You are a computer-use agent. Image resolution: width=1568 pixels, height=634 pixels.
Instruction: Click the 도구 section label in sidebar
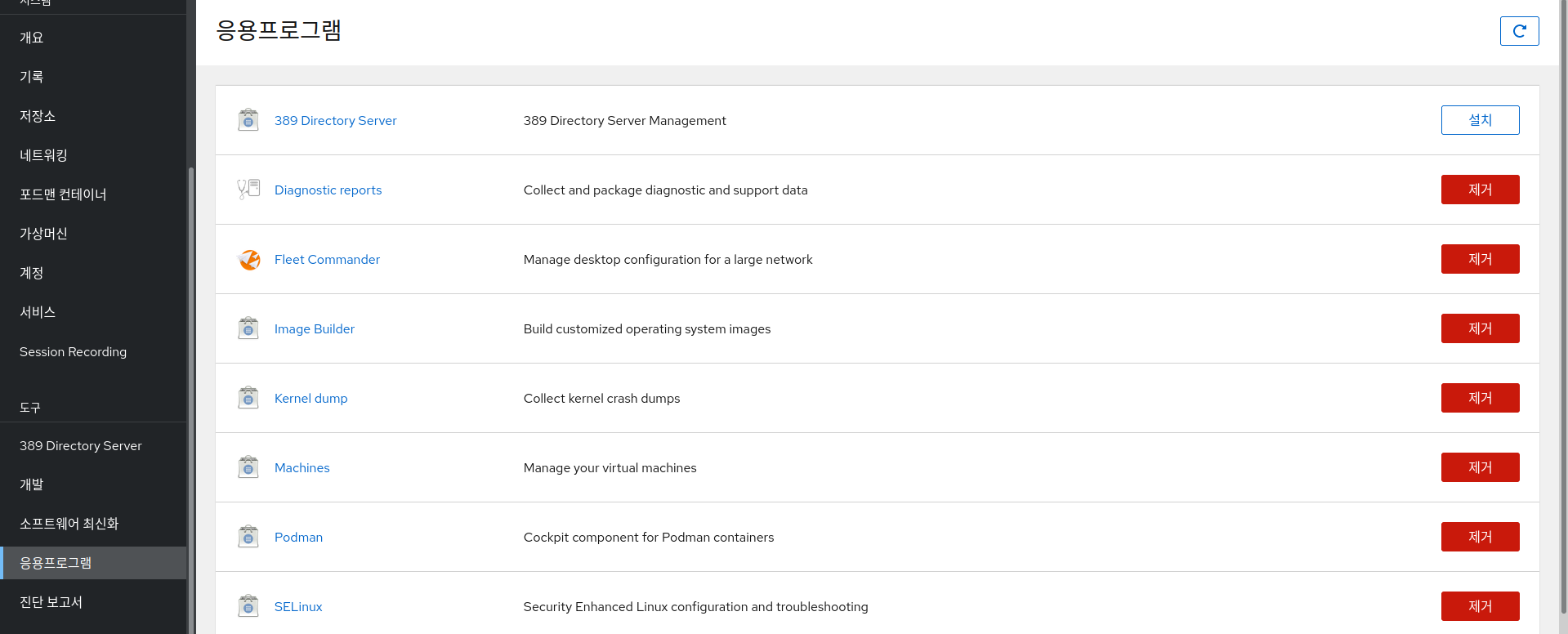click(x=30, y=407)
